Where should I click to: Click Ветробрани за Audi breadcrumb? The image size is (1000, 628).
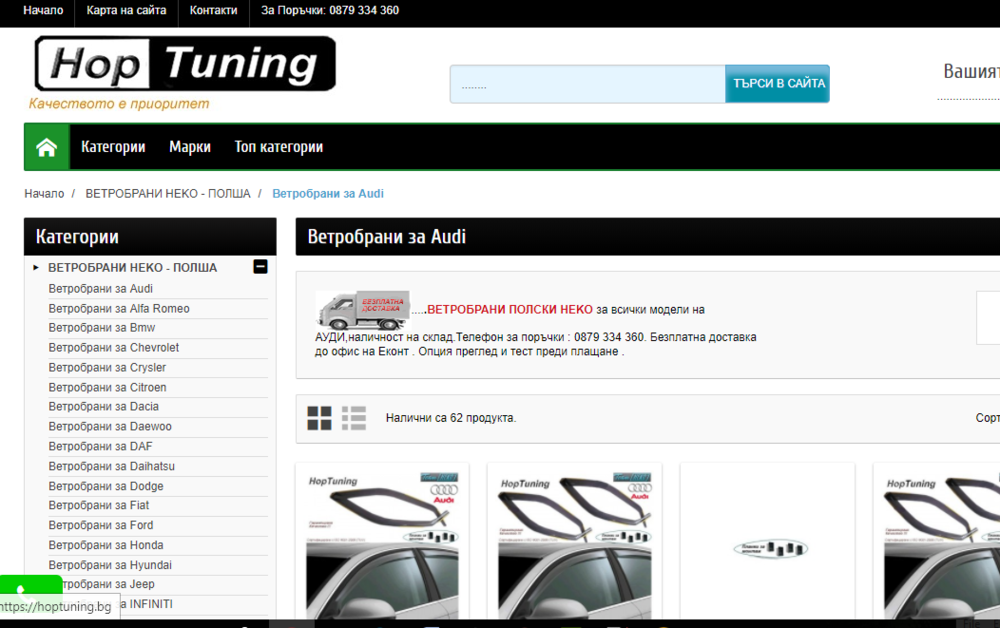coord(328,194)
